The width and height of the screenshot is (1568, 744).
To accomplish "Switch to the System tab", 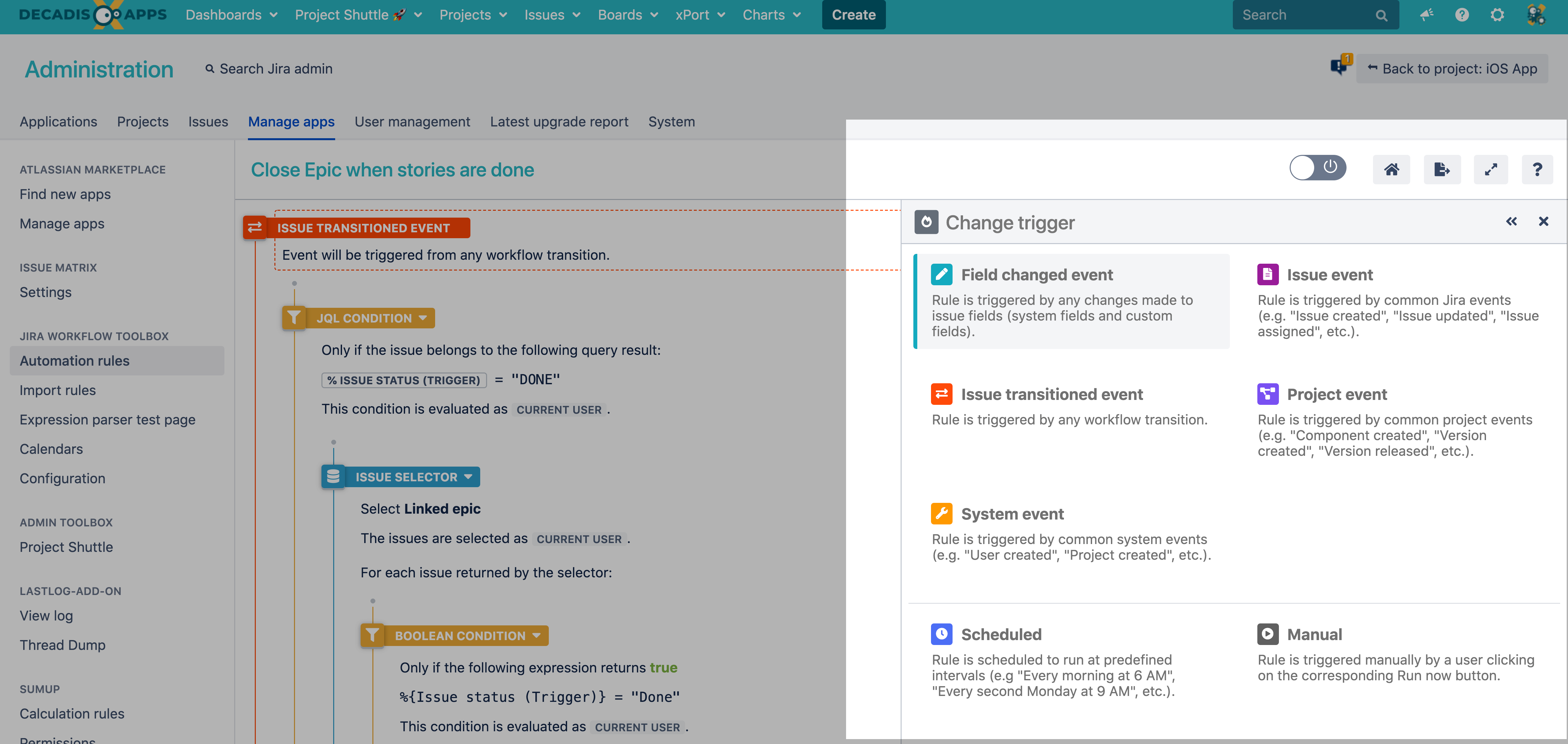I will (671, 122).
